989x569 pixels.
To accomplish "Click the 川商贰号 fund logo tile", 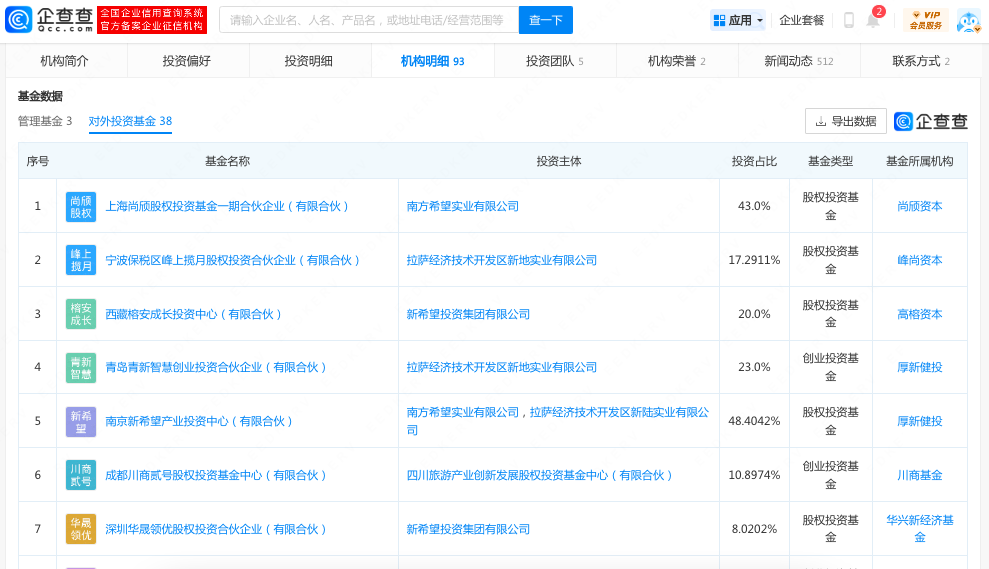I will (81, 475).
